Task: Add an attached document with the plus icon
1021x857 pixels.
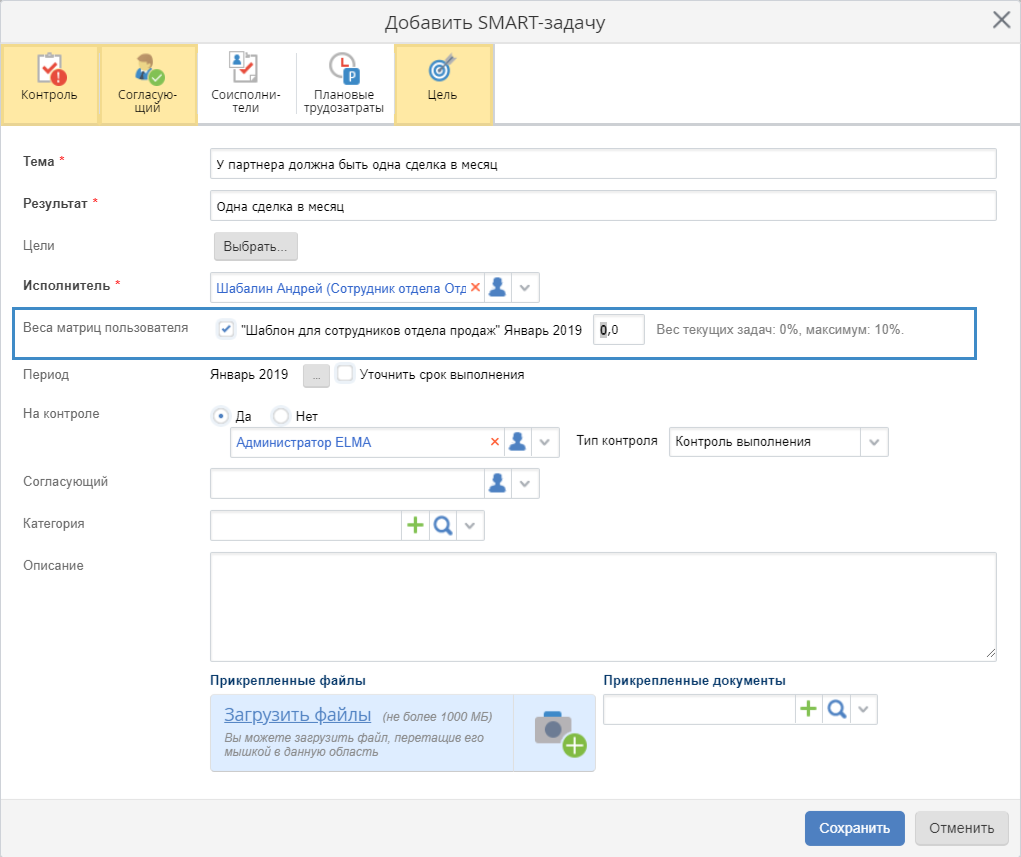Action: tap(808, 709)
